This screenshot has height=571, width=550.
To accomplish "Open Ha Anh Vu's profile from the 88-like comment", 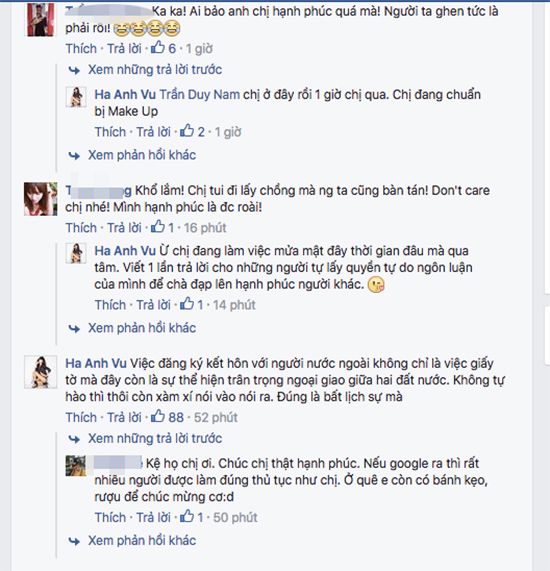I will point(96,363).
